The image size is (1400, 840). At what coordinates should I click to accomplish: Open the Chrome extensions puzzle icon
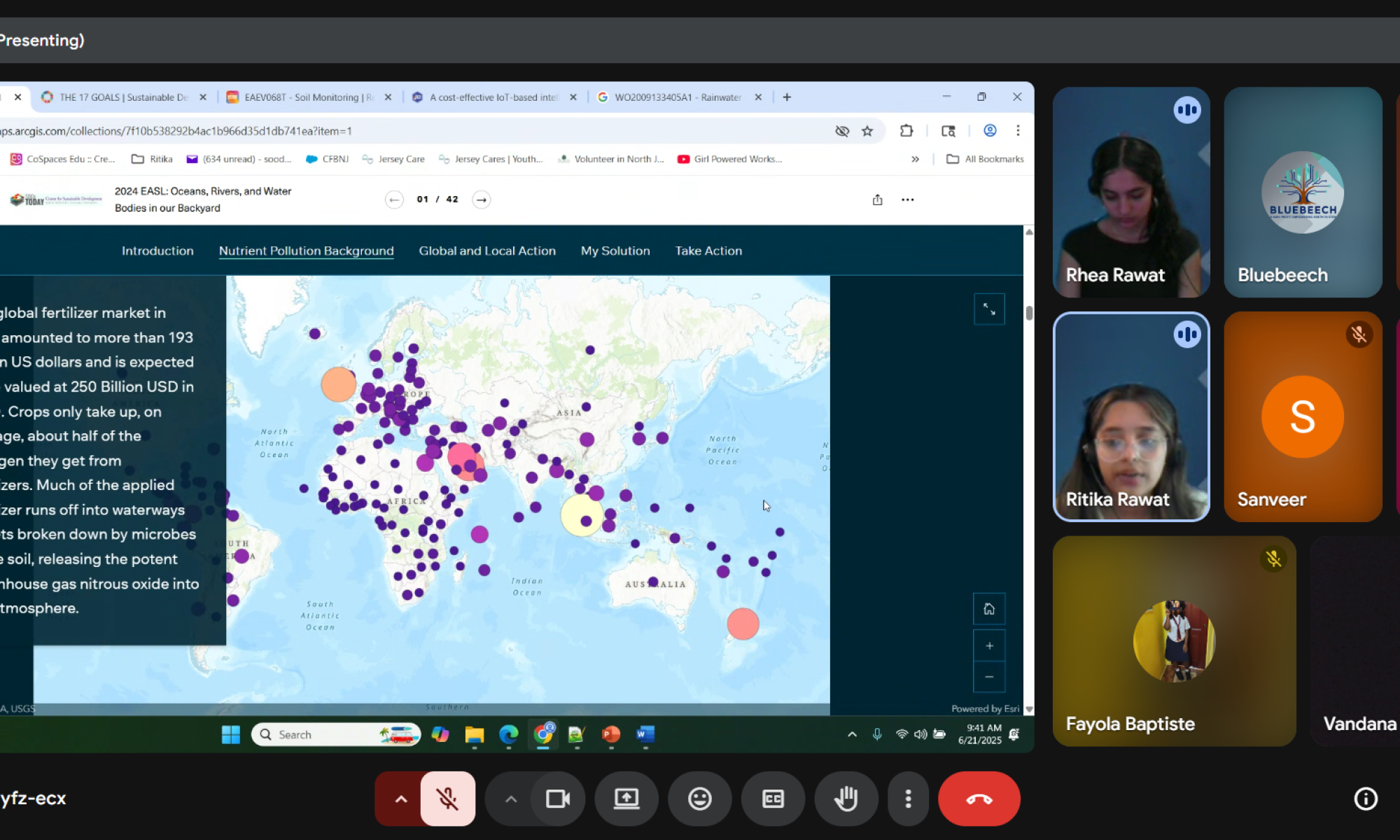(x=906, y=131)
